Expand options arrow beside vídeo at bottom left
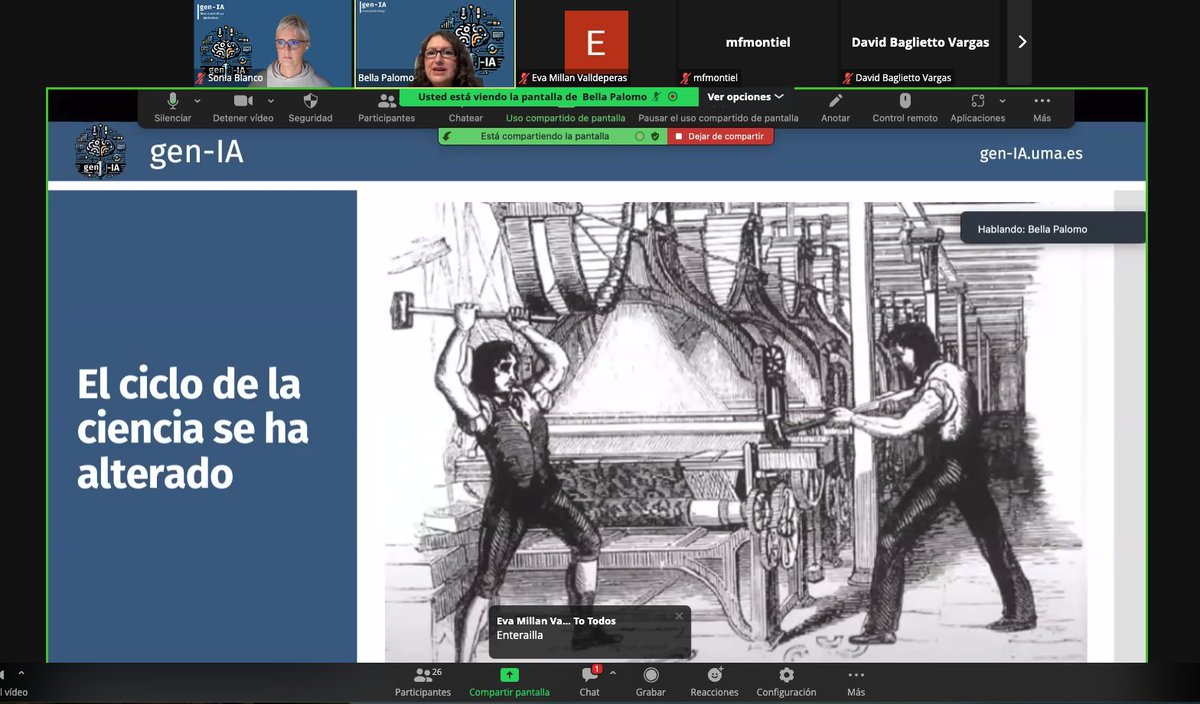 (x=21, y=673)
